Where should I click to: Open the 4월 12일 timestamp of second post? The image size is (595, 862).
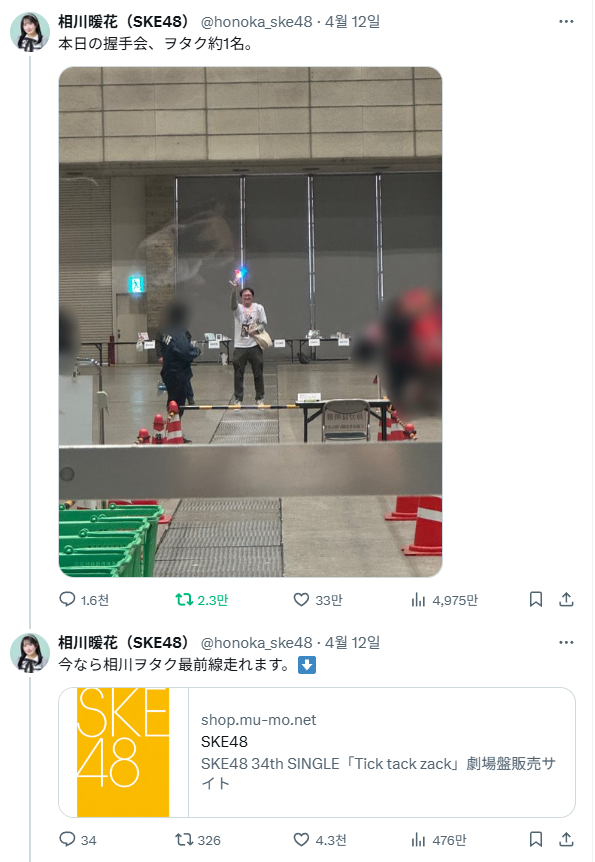(352, 643)
